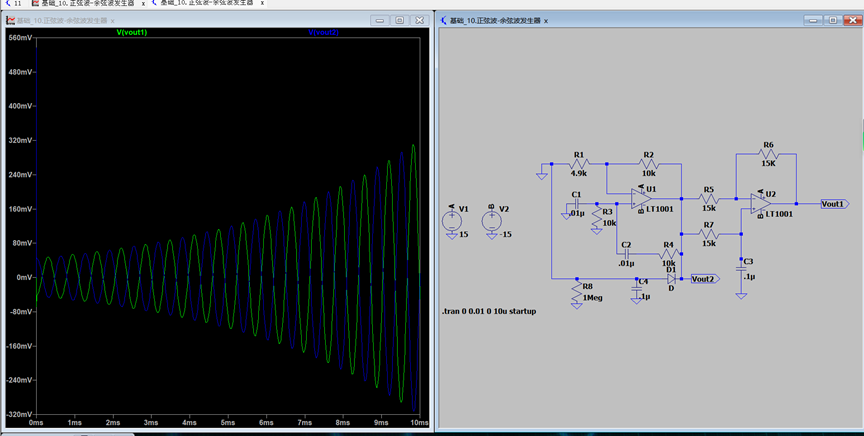The height and width of the screenshot is (436, 864).
Task: Click the ground symbol below C3
Action: pos(741,296)
